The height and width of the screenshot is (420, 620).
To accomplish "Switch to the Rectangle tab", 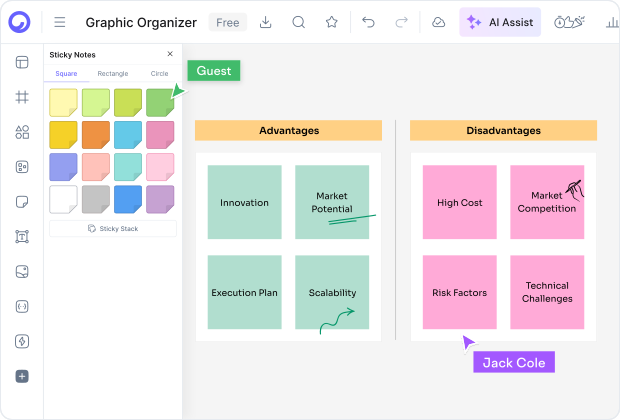I will pyautogui.click(x=112, y=74).
